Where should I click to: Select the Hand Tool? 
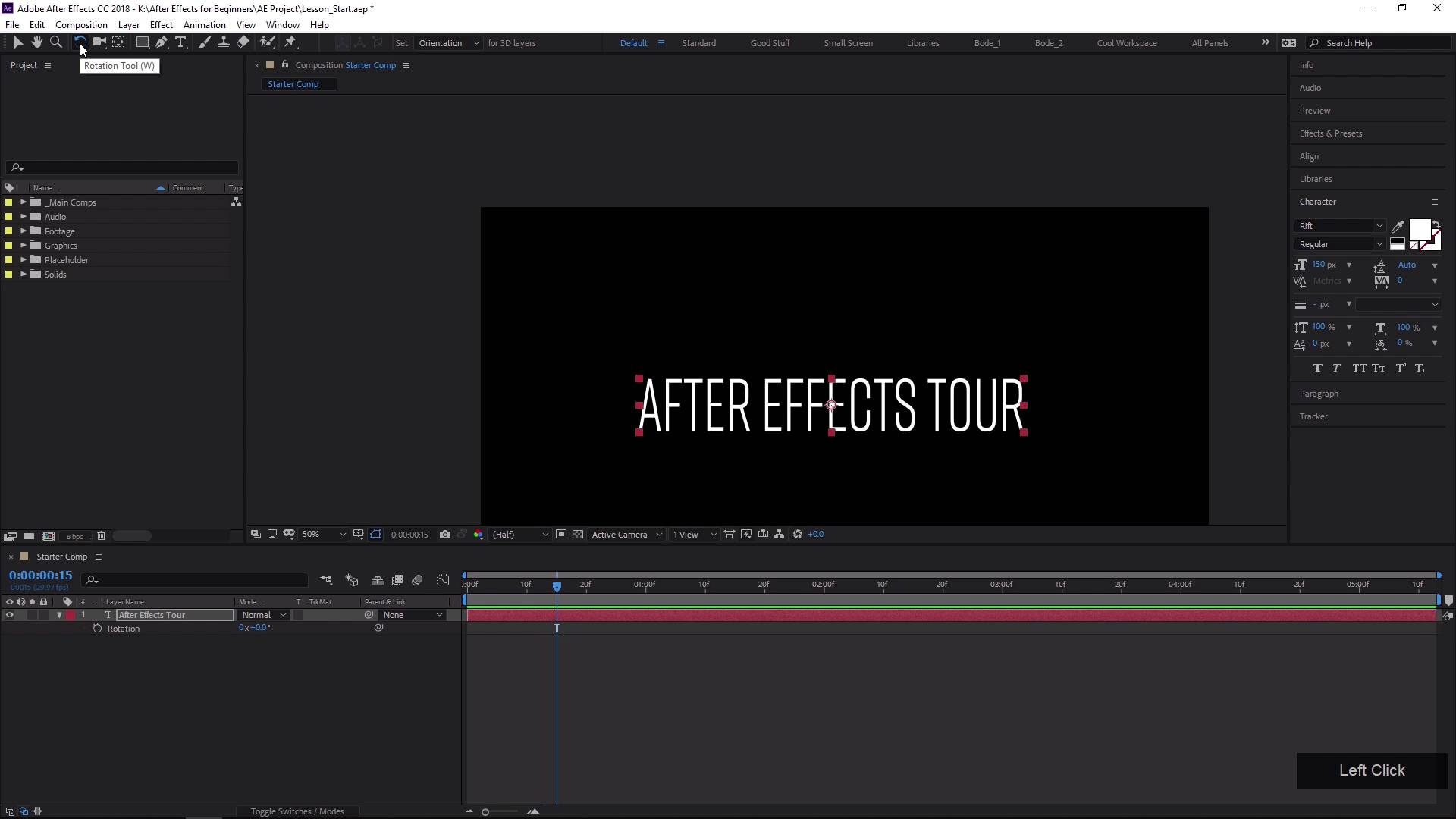36,42
